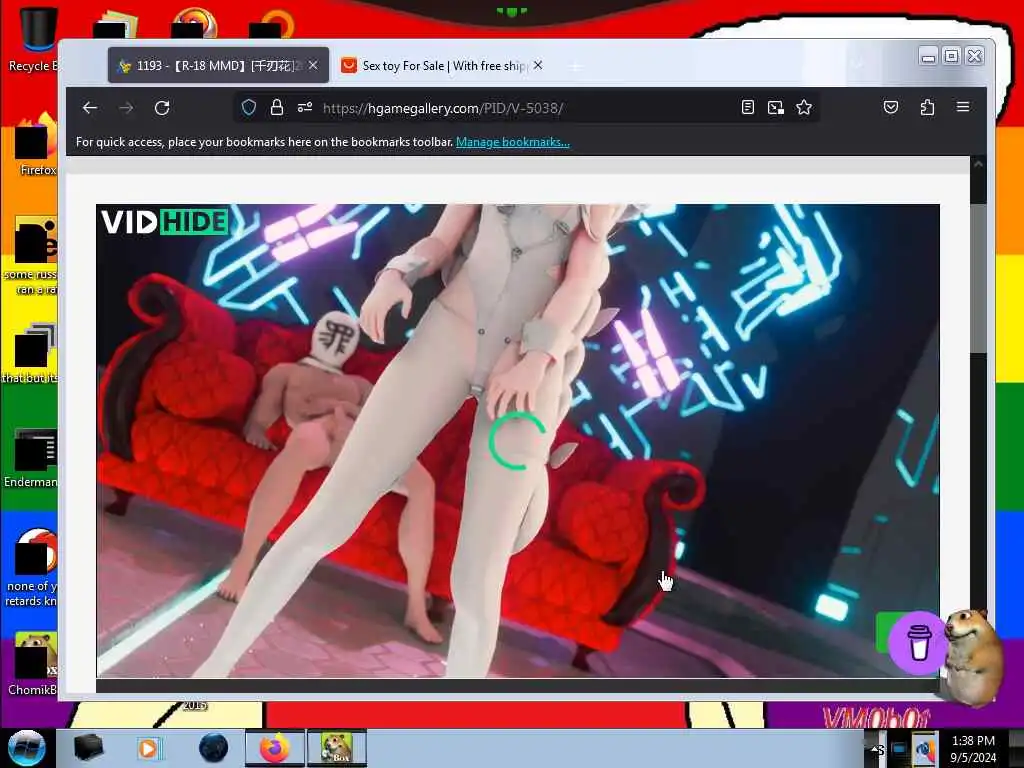
Task: Open the hamster Box taskbar item
Action: [336, 748]
